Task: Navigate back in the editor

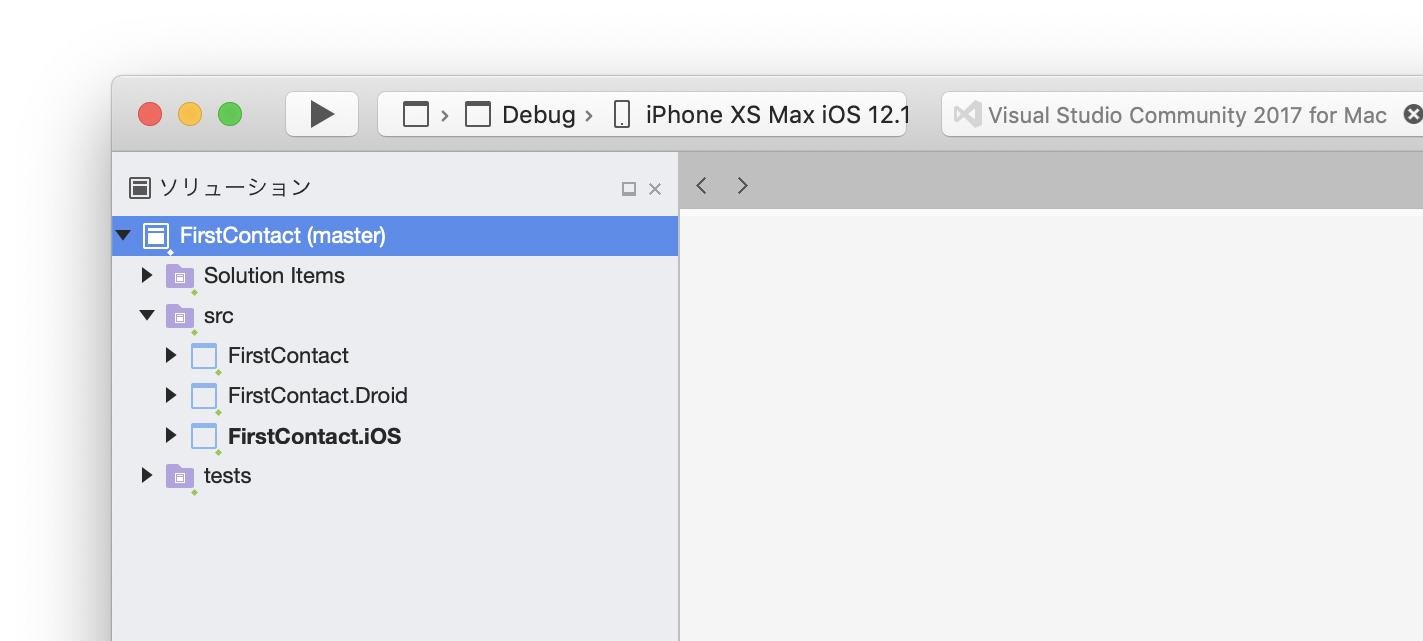Action: click(x=702, y=185)
